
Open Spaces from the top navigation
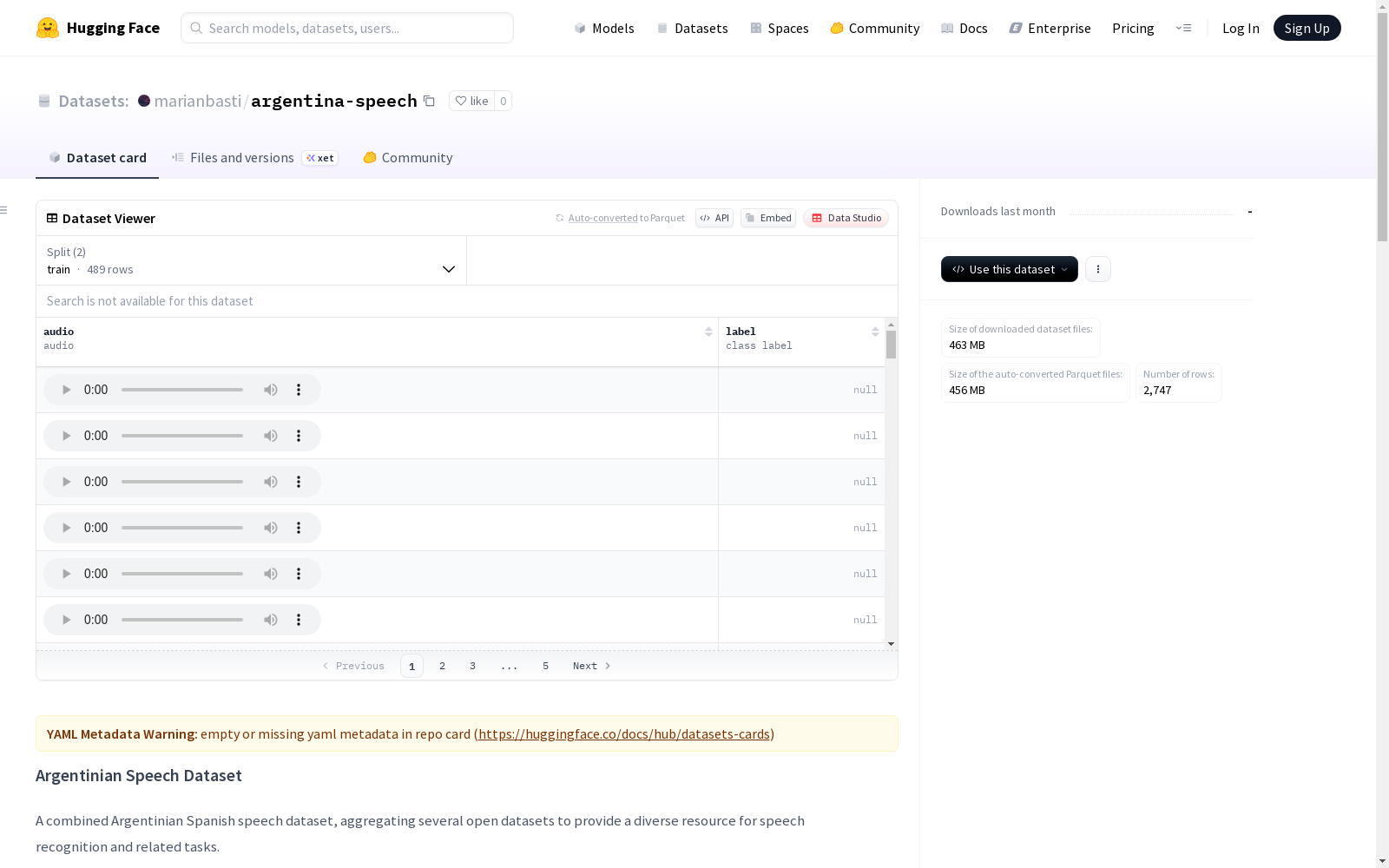pyautogui.click(x=780, y=28)
